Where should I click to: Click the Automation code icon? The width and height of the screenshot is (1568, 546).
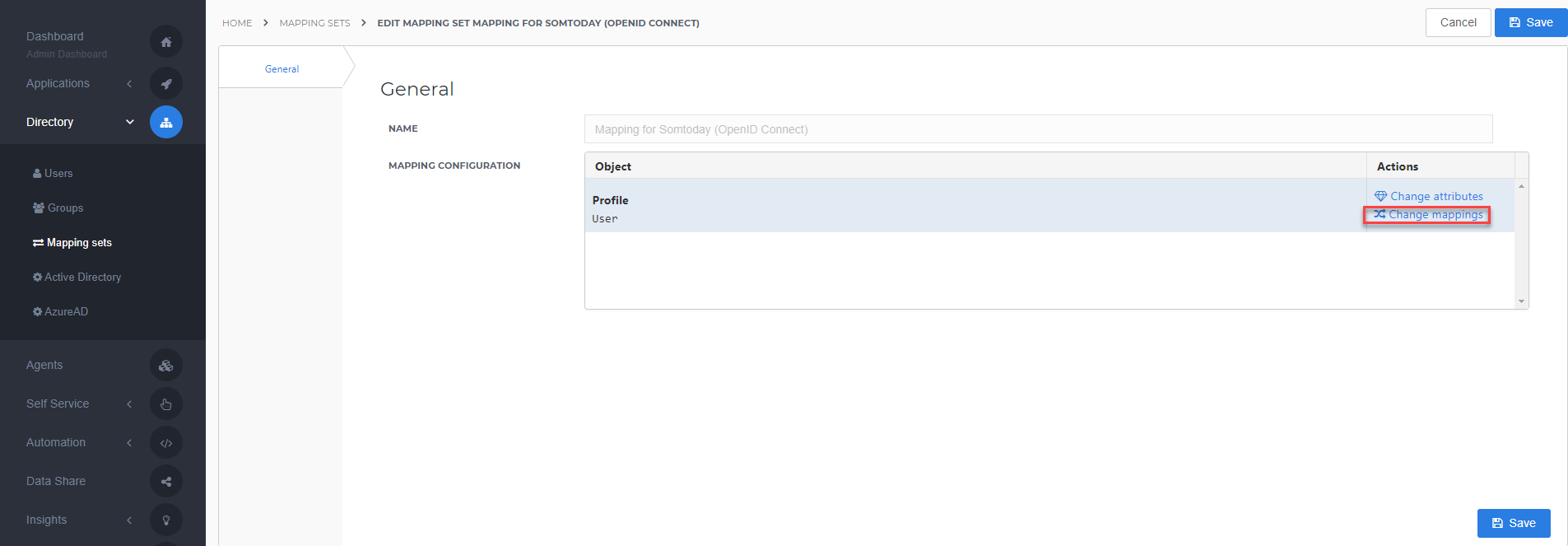166,443
